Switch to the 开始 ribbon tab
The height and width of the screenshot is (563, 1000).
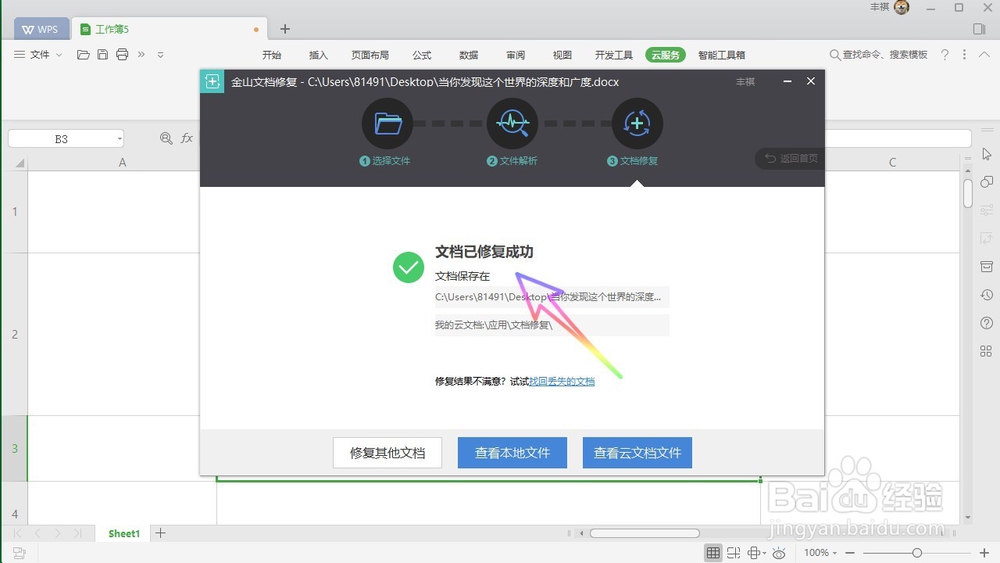pos(272,55)
